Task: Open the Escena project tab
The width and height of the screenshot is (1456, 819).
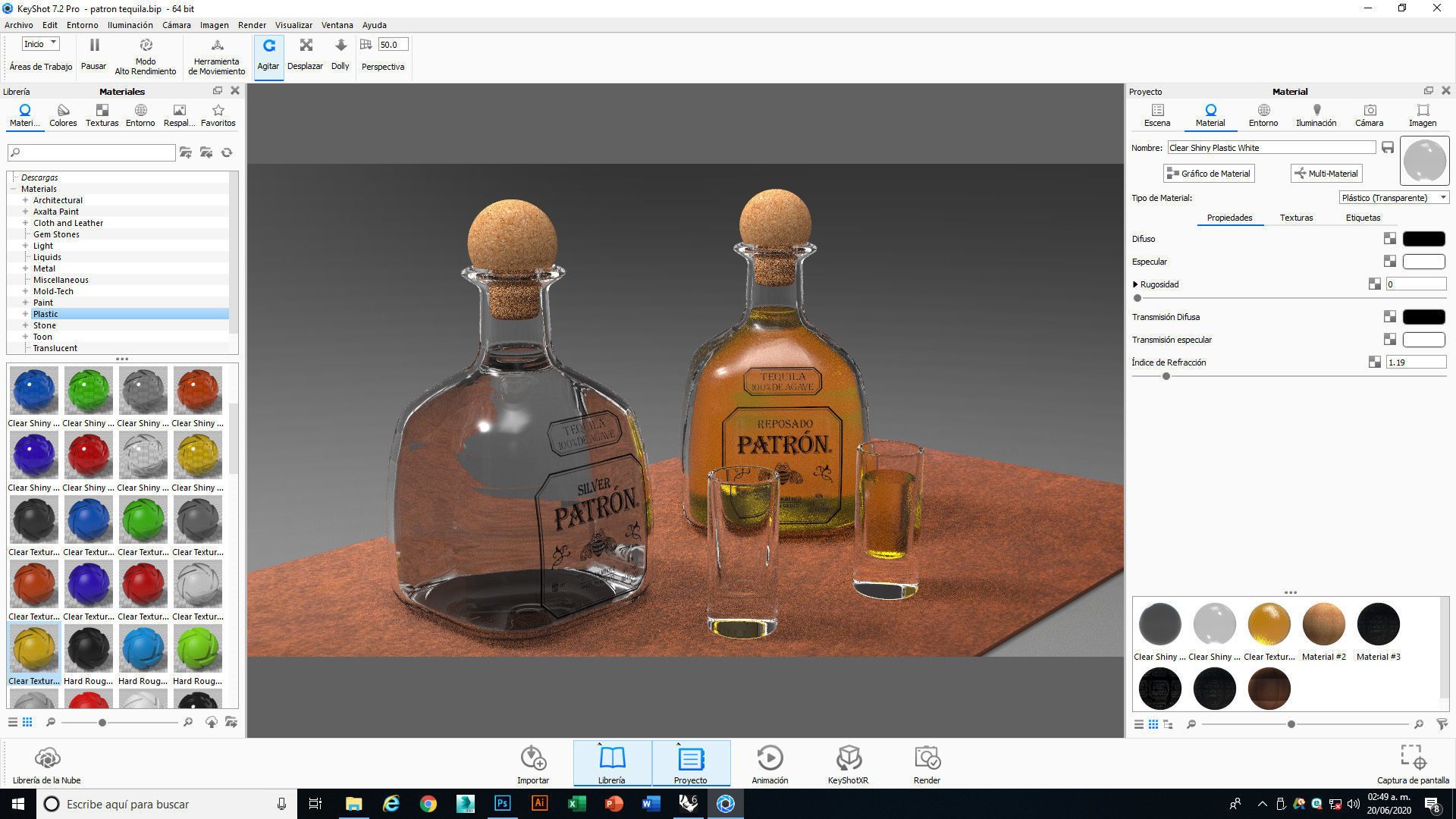Action: click(x=1157, y=115)
